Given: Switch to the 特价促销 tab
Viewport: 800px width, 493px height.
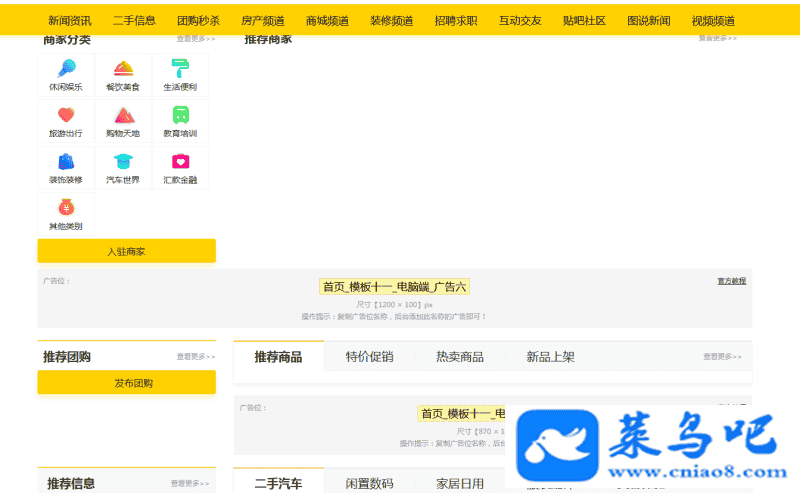Looking at the screenshot, I should pyautogui.click(x=369, y=357).
